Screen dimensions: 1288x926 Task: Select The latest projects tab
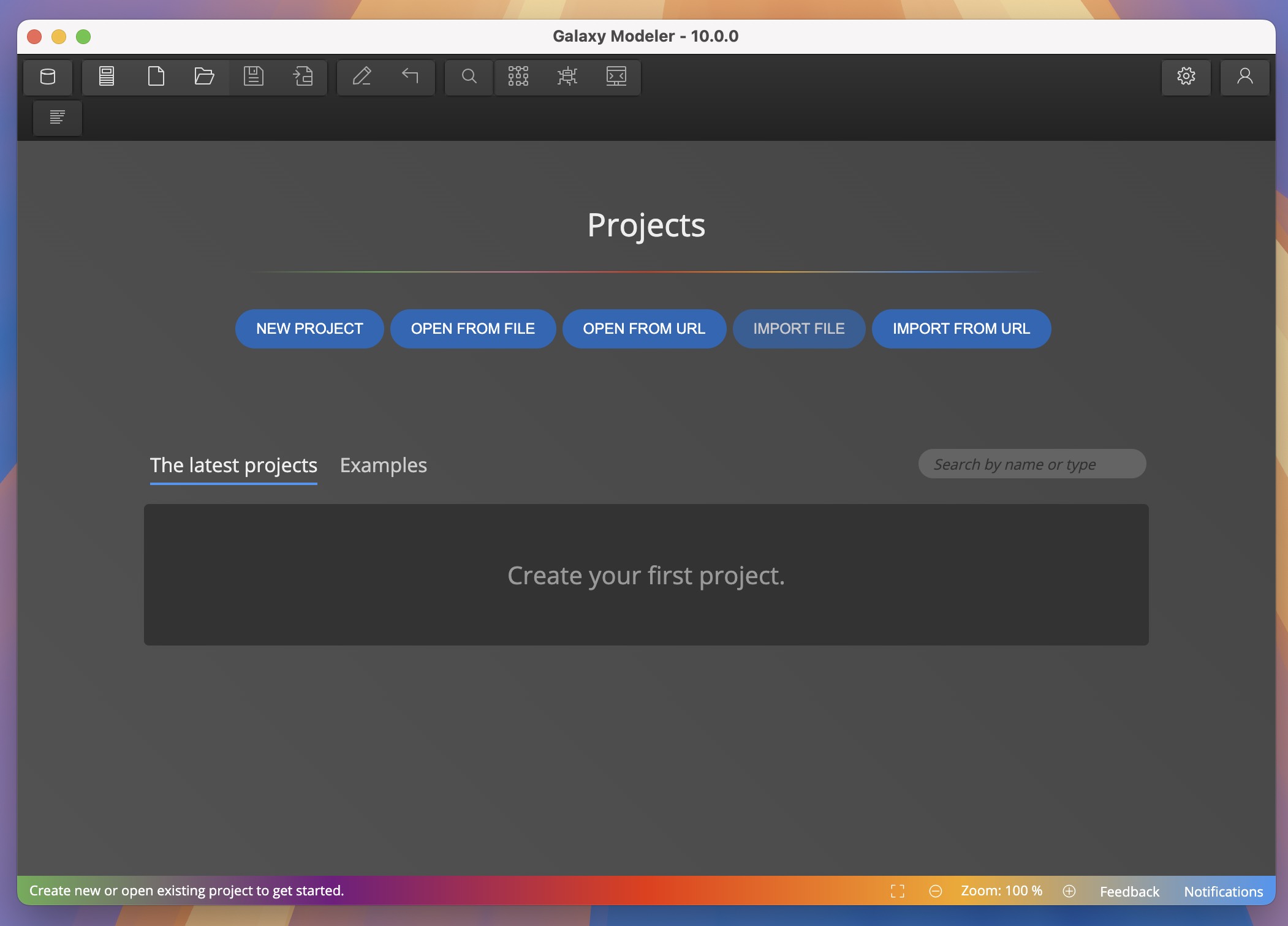[233, 465]
